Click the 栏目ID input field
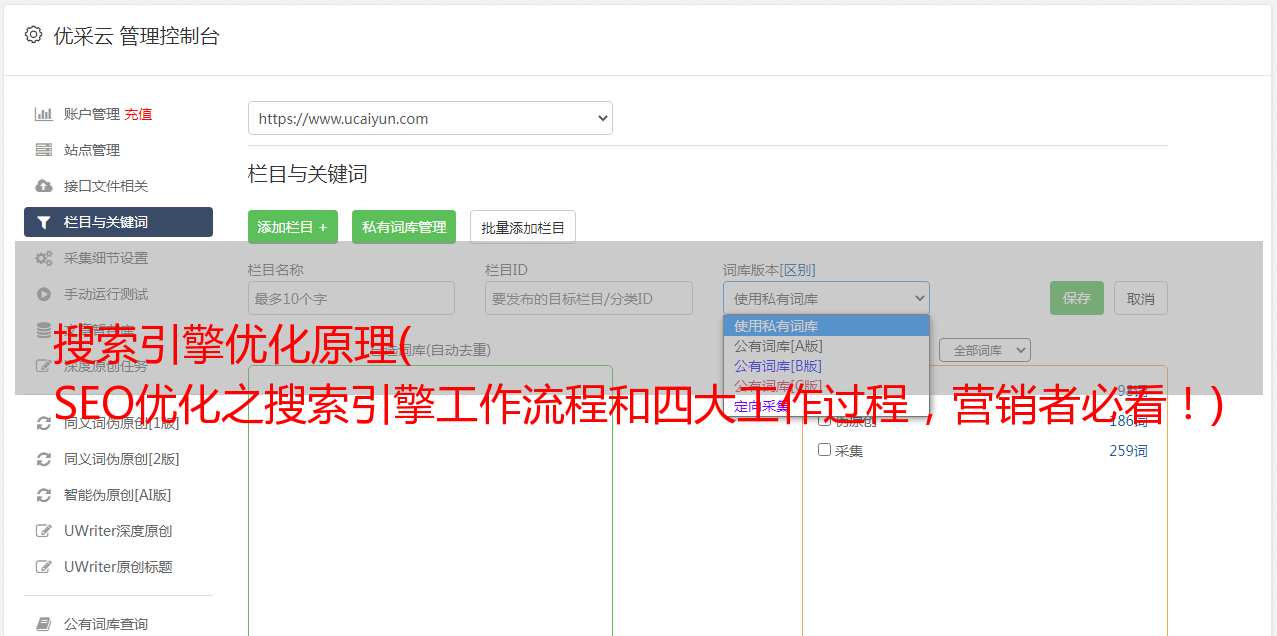The width and height of the screenshot is (1277, 636). [x=589, y=298]
